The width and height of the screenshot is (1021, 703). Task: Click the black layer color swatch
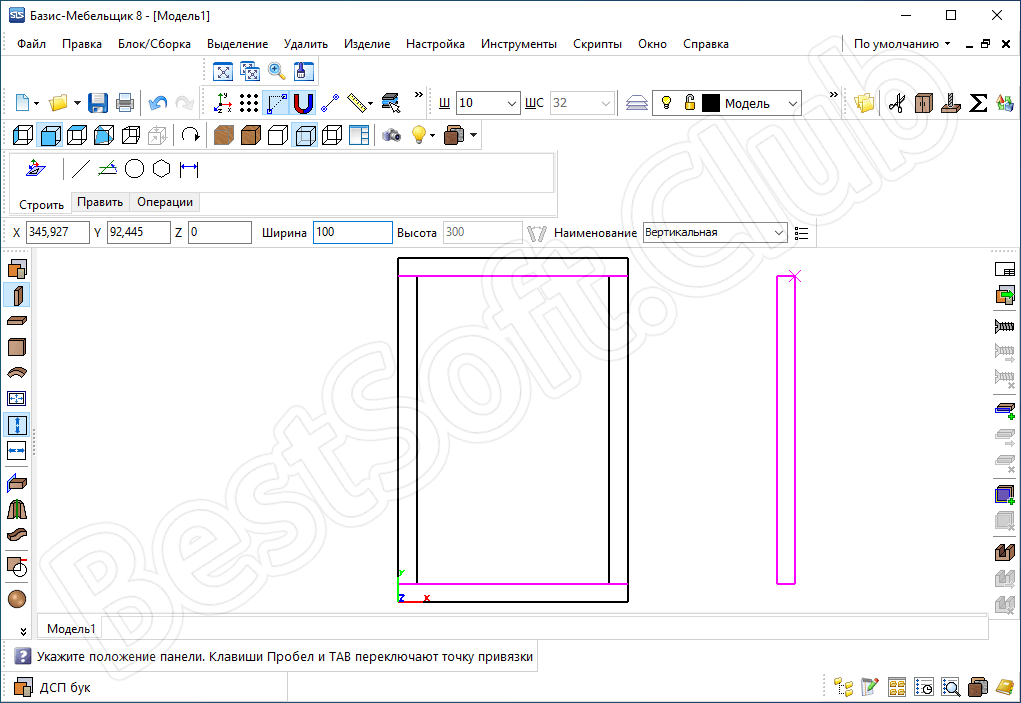[x=711, y=103]
